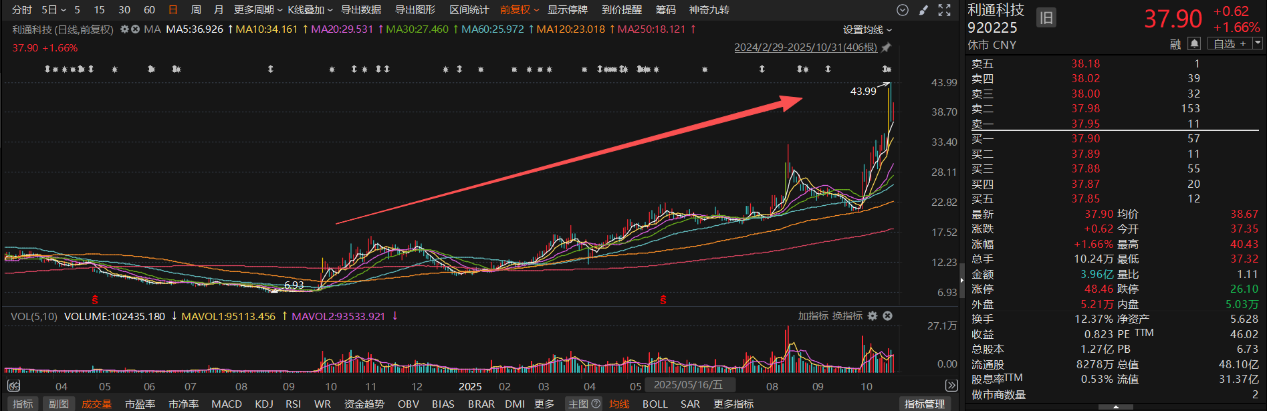Open the MA indicator settings gear
The image size is (1267, 411).
click(125, 29)
